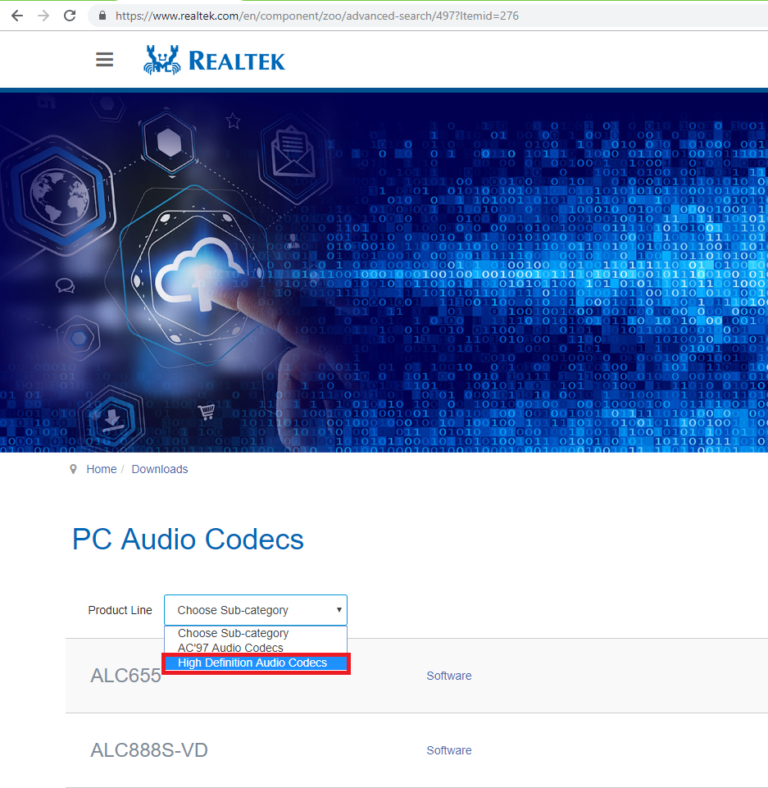Select High Definition Audio Codecs option
The width and height of the screenshot is (768, 788).
pos(256,663)
